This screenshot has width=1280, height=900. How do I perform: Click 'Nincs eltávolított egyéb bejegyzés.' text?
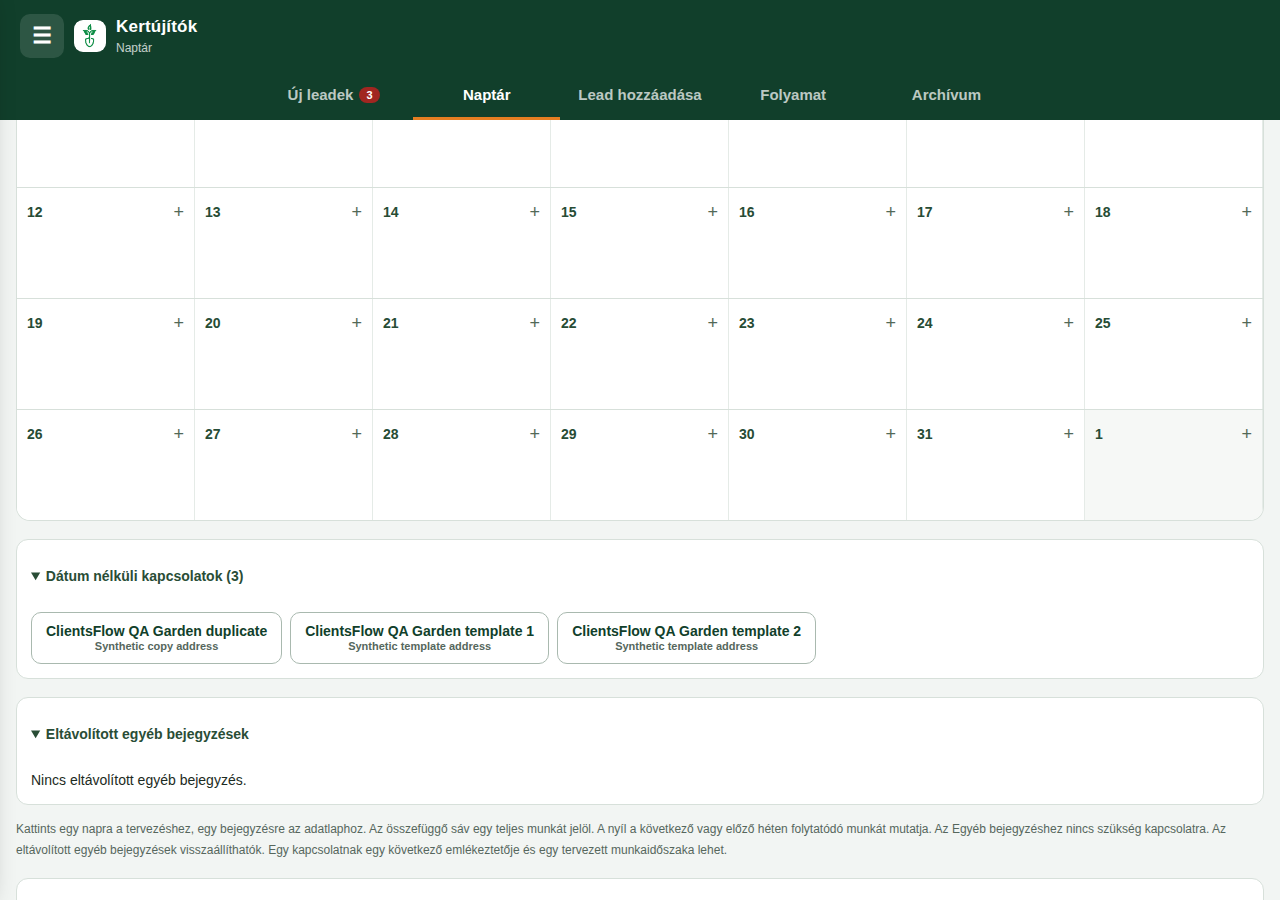coord(139,780)
